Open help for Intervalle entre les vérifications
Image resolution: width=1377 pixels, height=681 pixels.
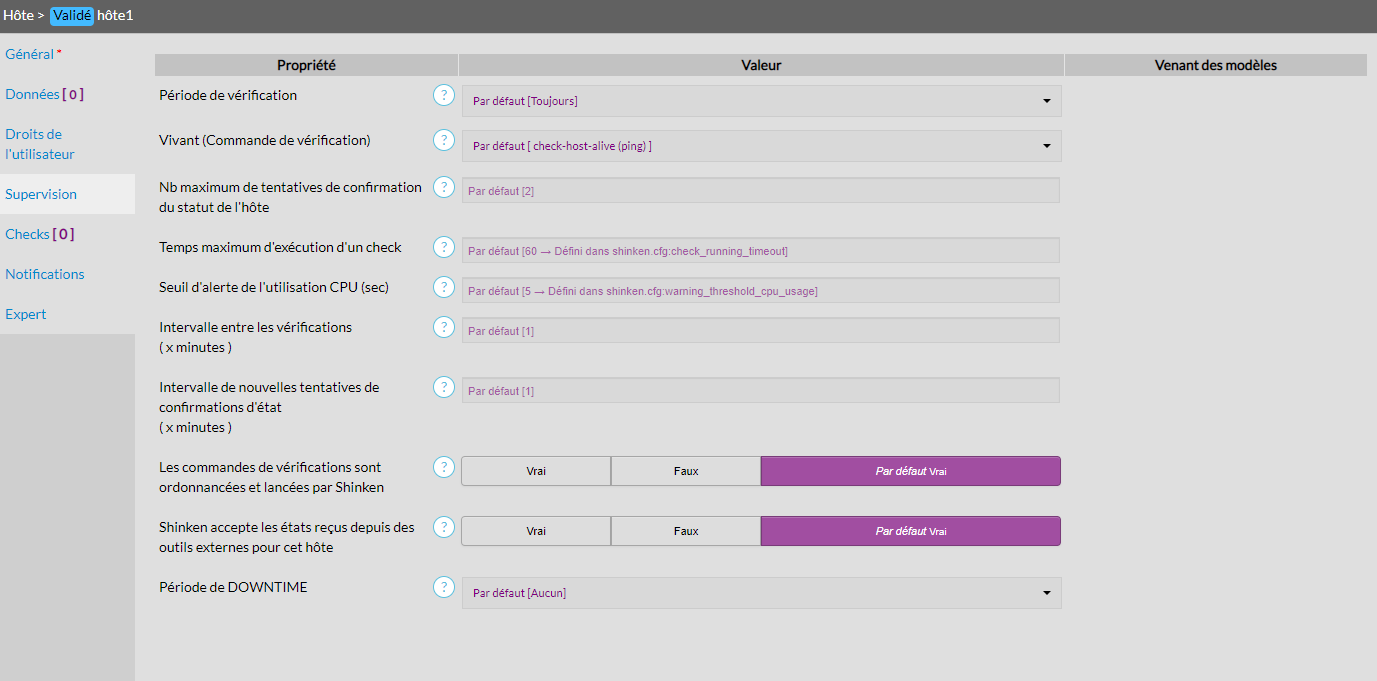[443, 327]
